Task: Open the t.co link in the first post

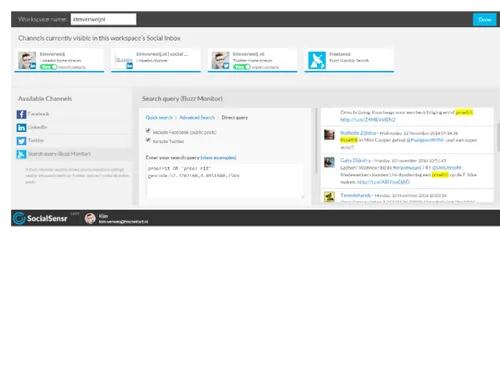Action: [368, 119]
